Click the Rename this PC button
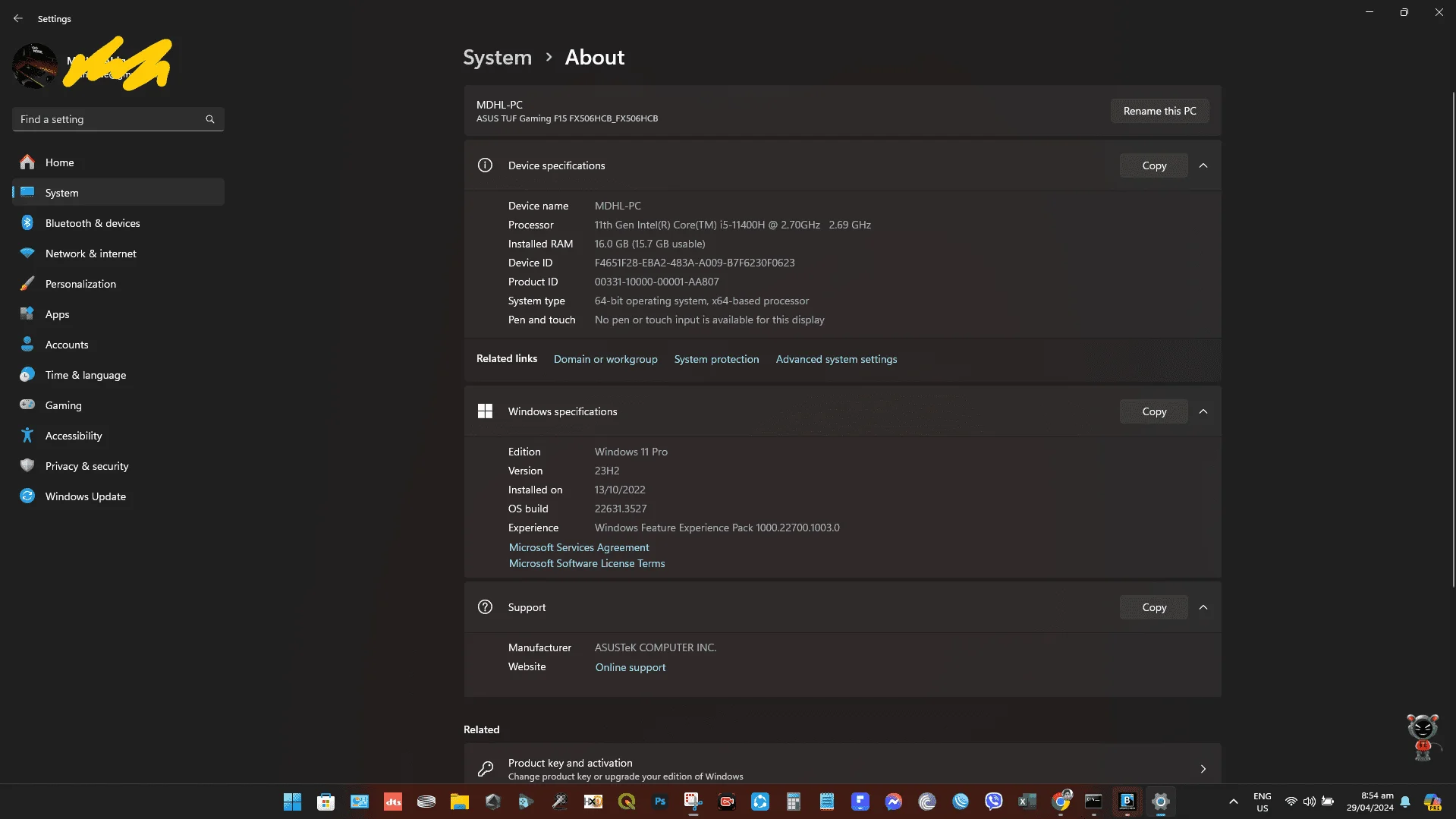 tap(1159, 111)
